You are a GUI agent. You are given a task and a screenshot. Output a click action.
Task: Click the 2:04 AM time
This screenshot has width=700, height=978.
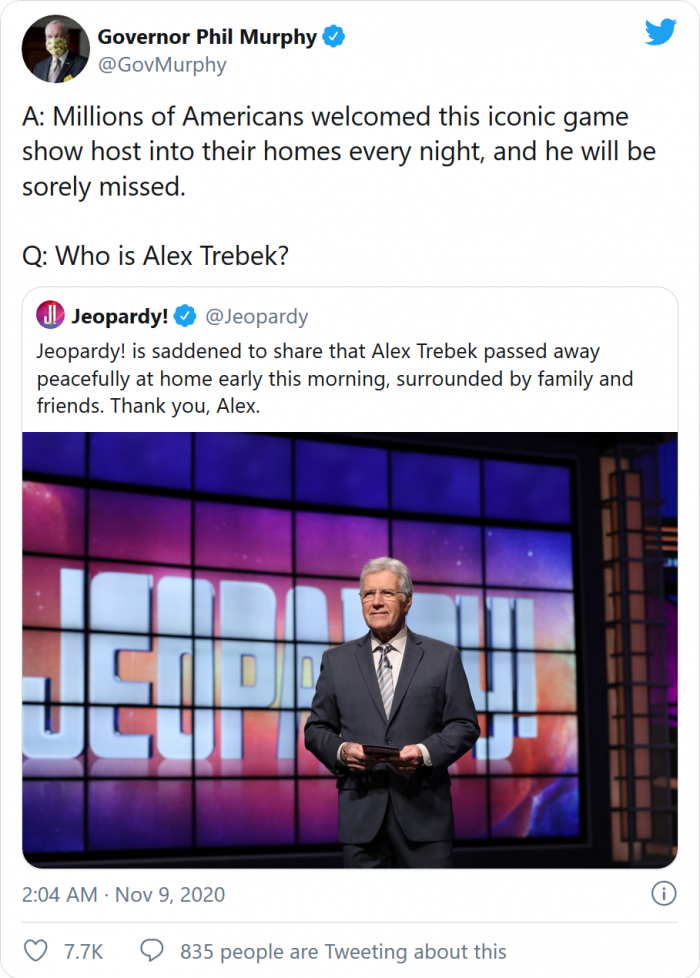[x=59, y=894]
